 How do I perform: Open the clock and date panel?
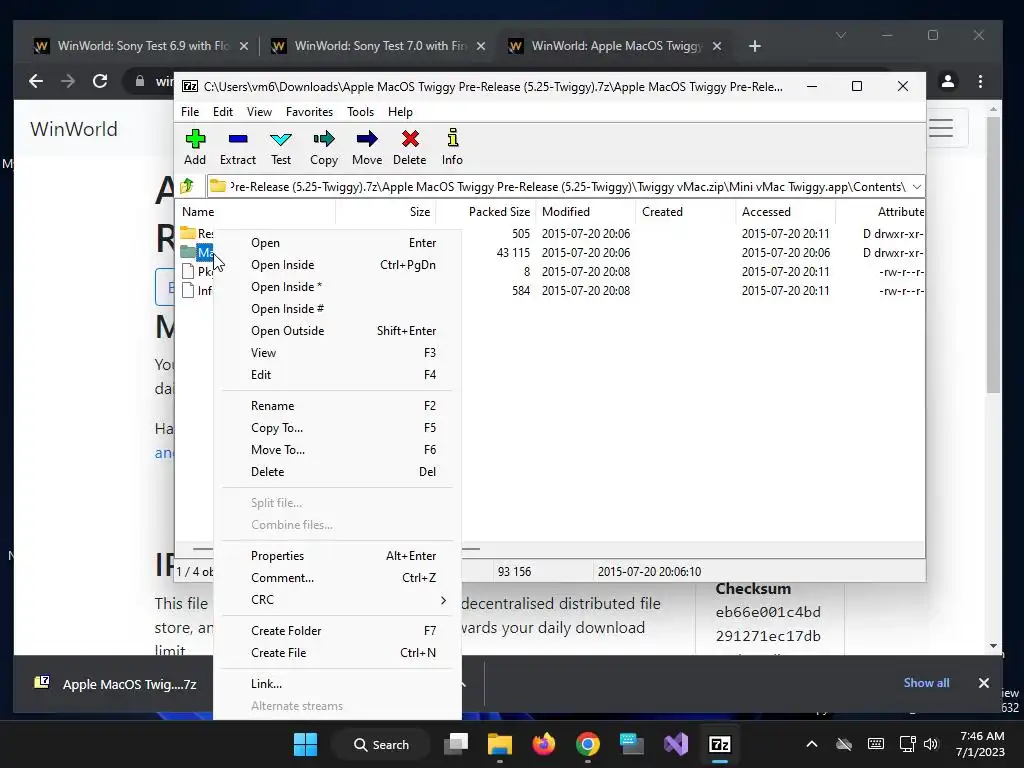click(980, 744)
